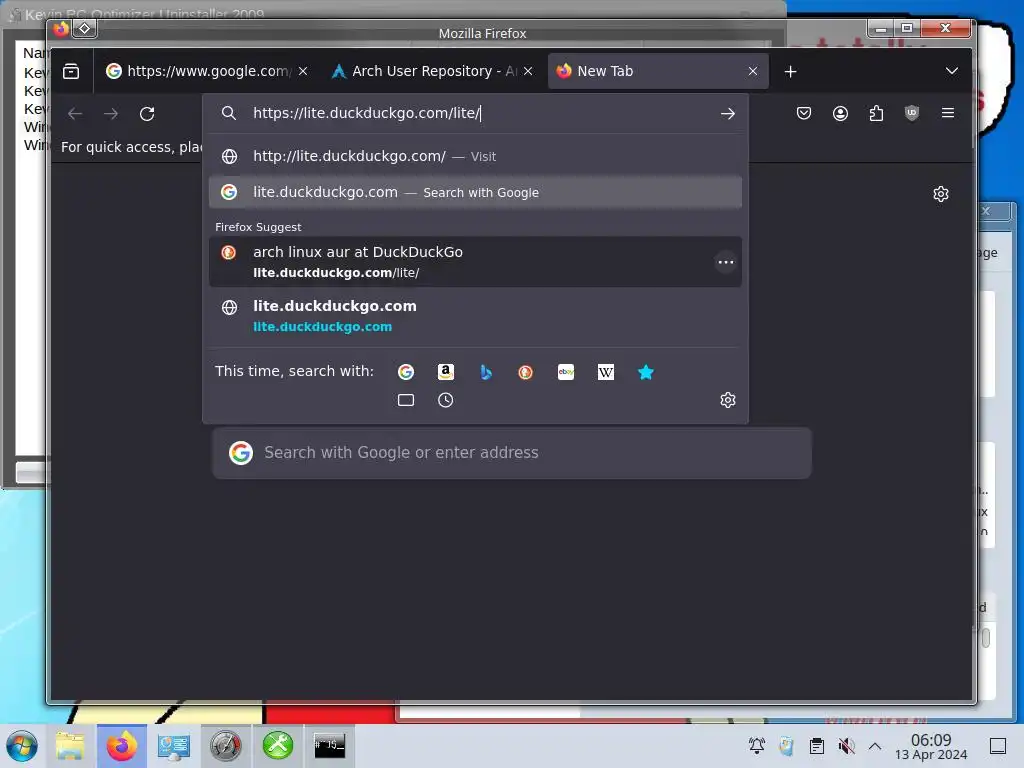Image resolution: width=1024 pixels, height=768 pixels.
Task: Click Firefox icon in taskbar
Action: (122, 746)
